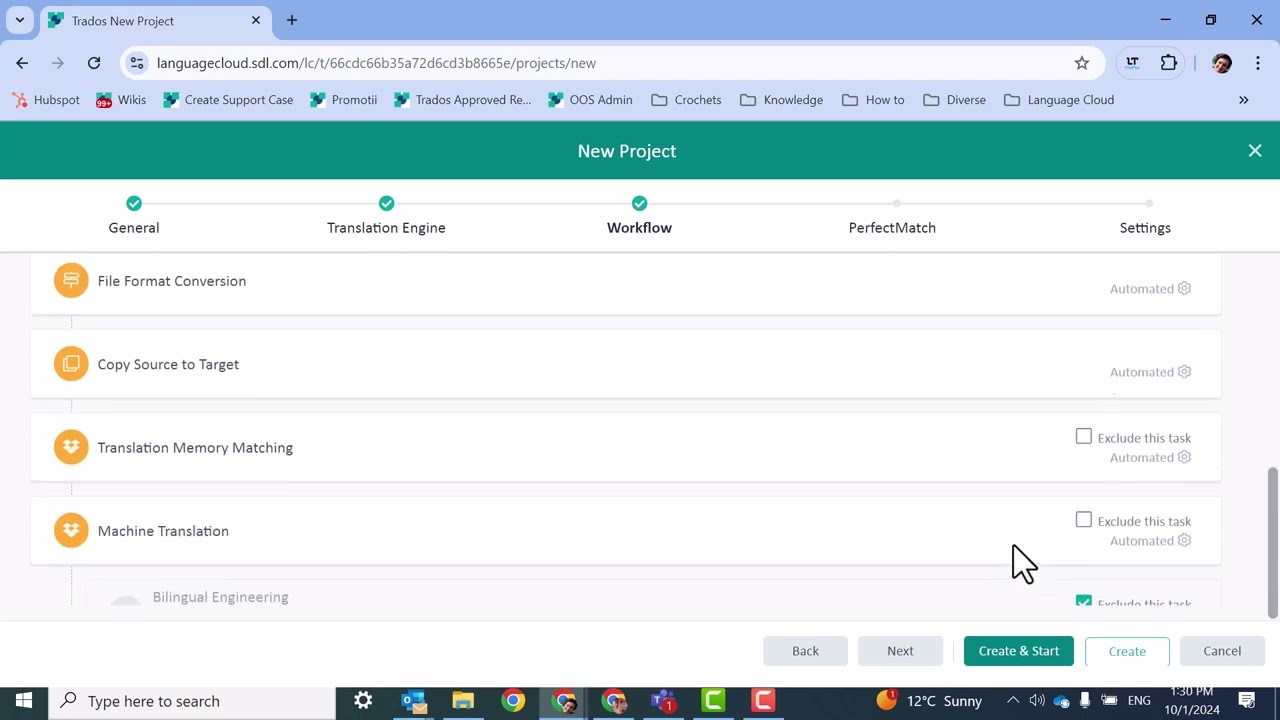Open Machine Translation settings gear
This screenshot has height=720, width=1280.
[1184, 540]
